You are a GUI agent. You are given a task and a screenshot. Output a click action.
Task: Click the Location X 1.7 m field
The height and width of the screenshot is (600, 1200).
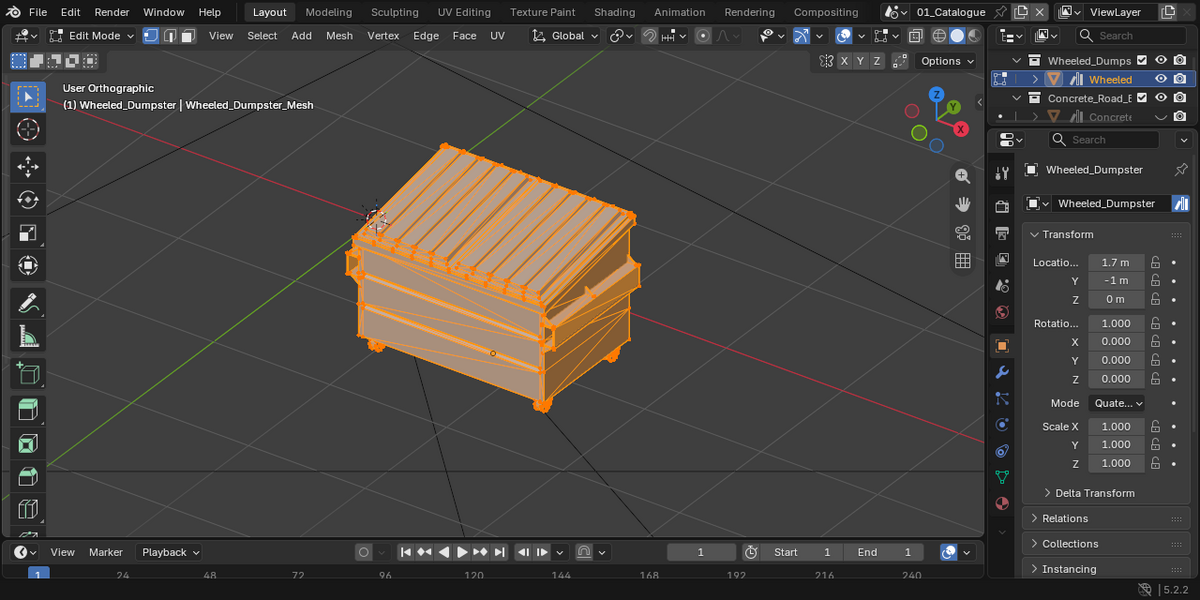[x=1116, y=262]
